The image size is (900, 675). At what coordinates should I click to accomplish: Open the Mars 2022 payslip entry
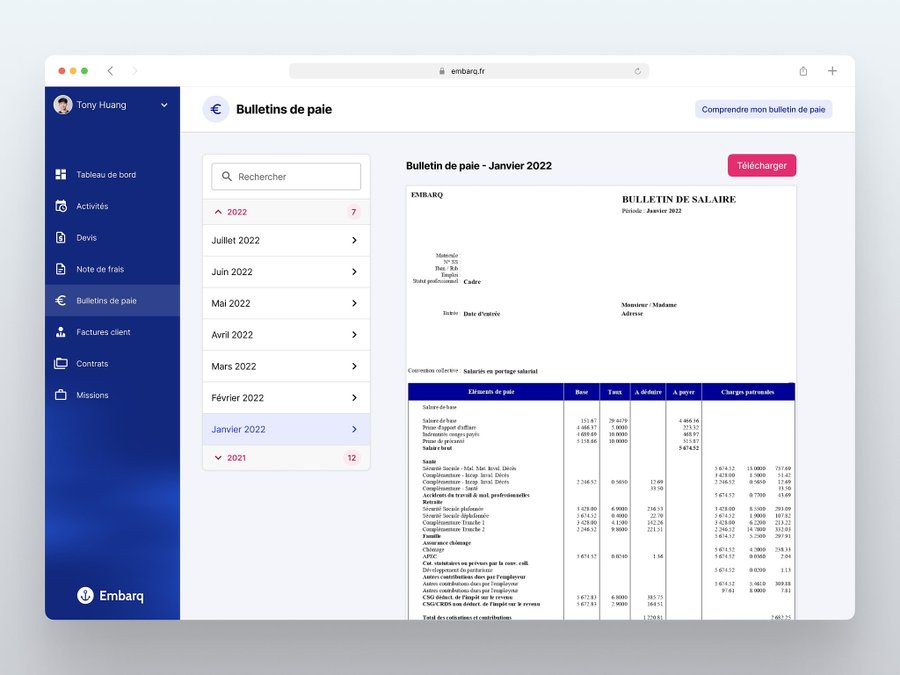click(x=286, y=366)
